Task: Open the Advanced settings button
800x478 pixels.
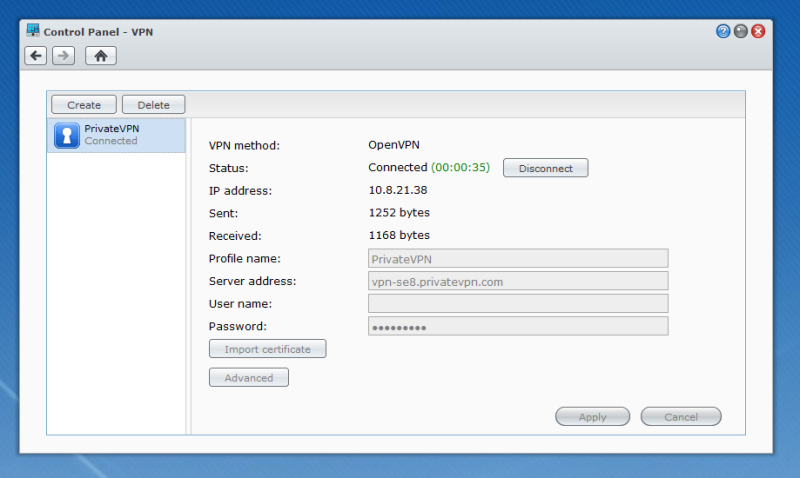Action: click(248, 378)
